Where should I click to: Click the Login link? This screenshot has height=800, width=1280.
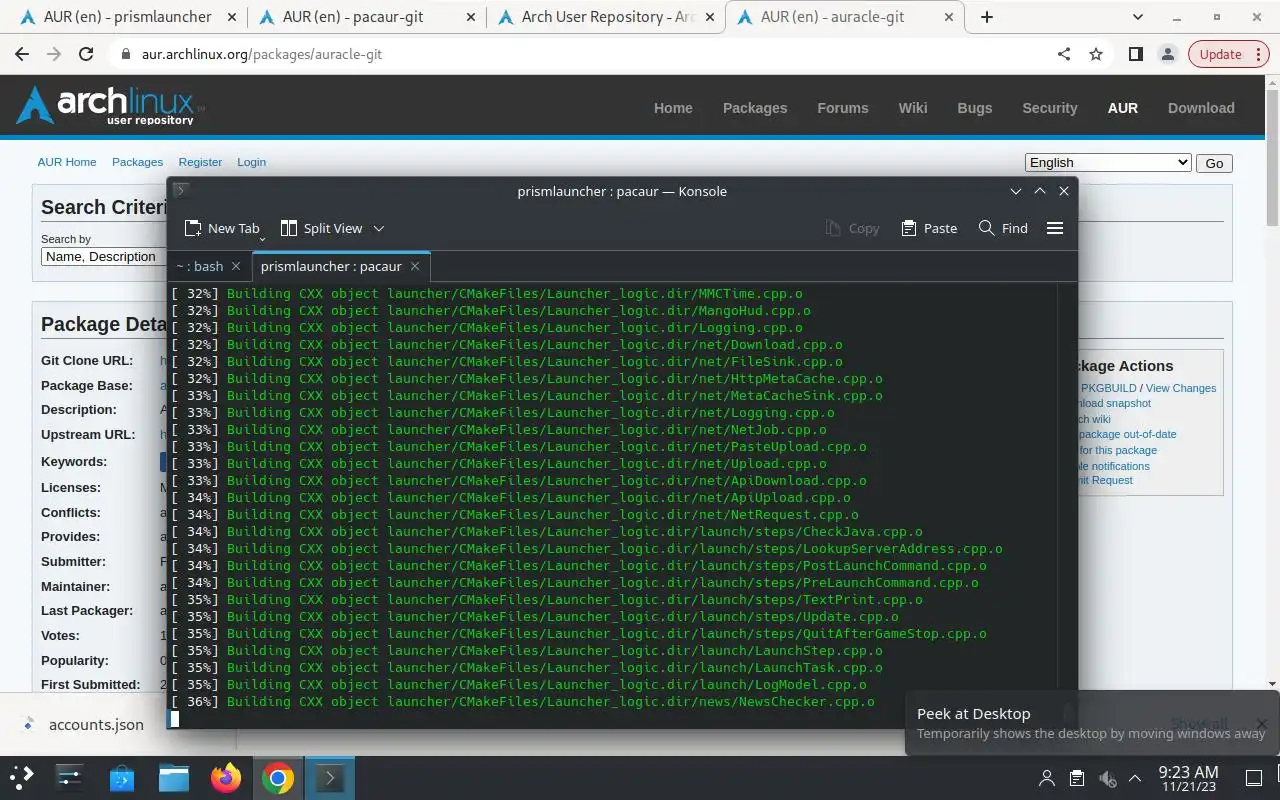pyautogui.click(x=251, y=162)
